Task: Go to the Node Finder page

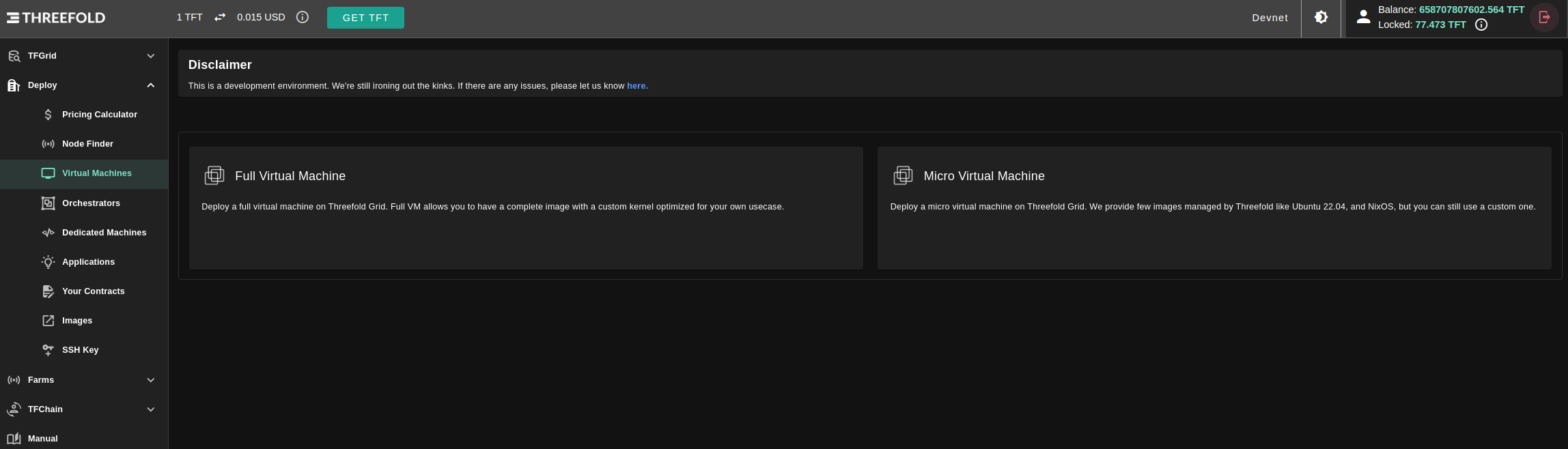Action: point(87,144)
